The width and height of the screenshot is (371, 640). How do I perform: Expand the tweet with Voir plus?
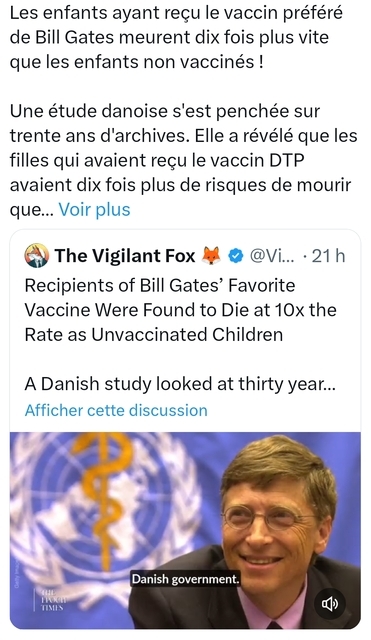pos(94,209)
